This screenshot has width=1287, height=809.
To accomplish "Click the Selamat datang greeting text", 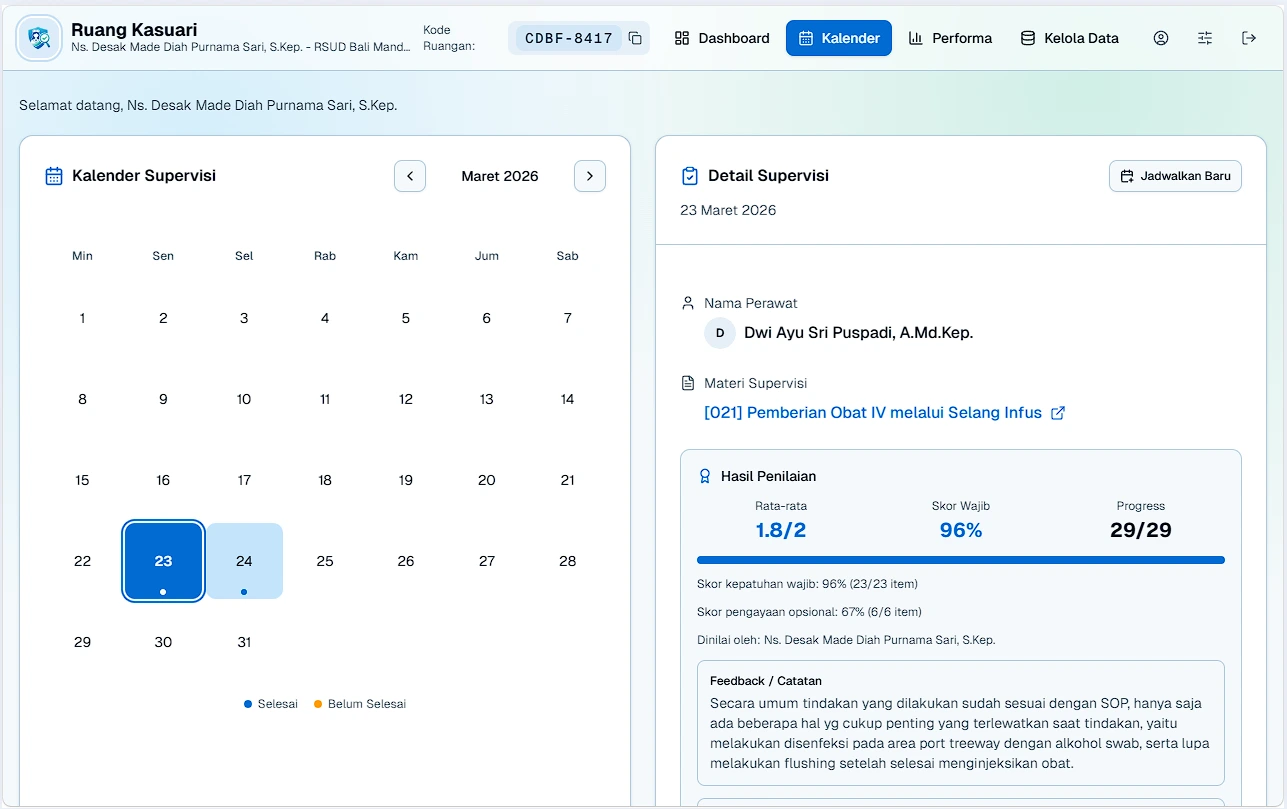I will pos(208,105).
